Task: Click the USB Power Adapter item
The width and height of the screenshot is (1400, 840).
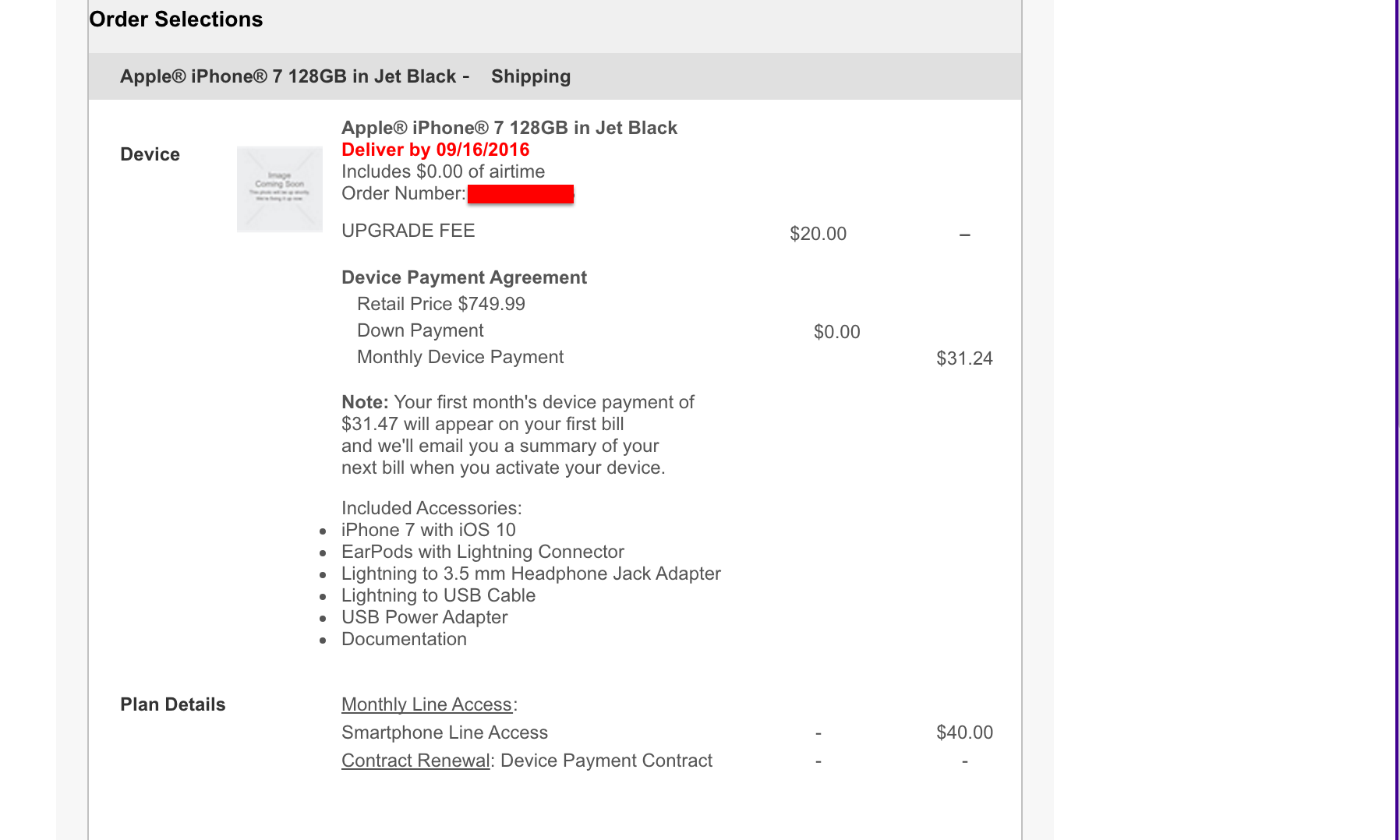Action: [x=424, y=617]
